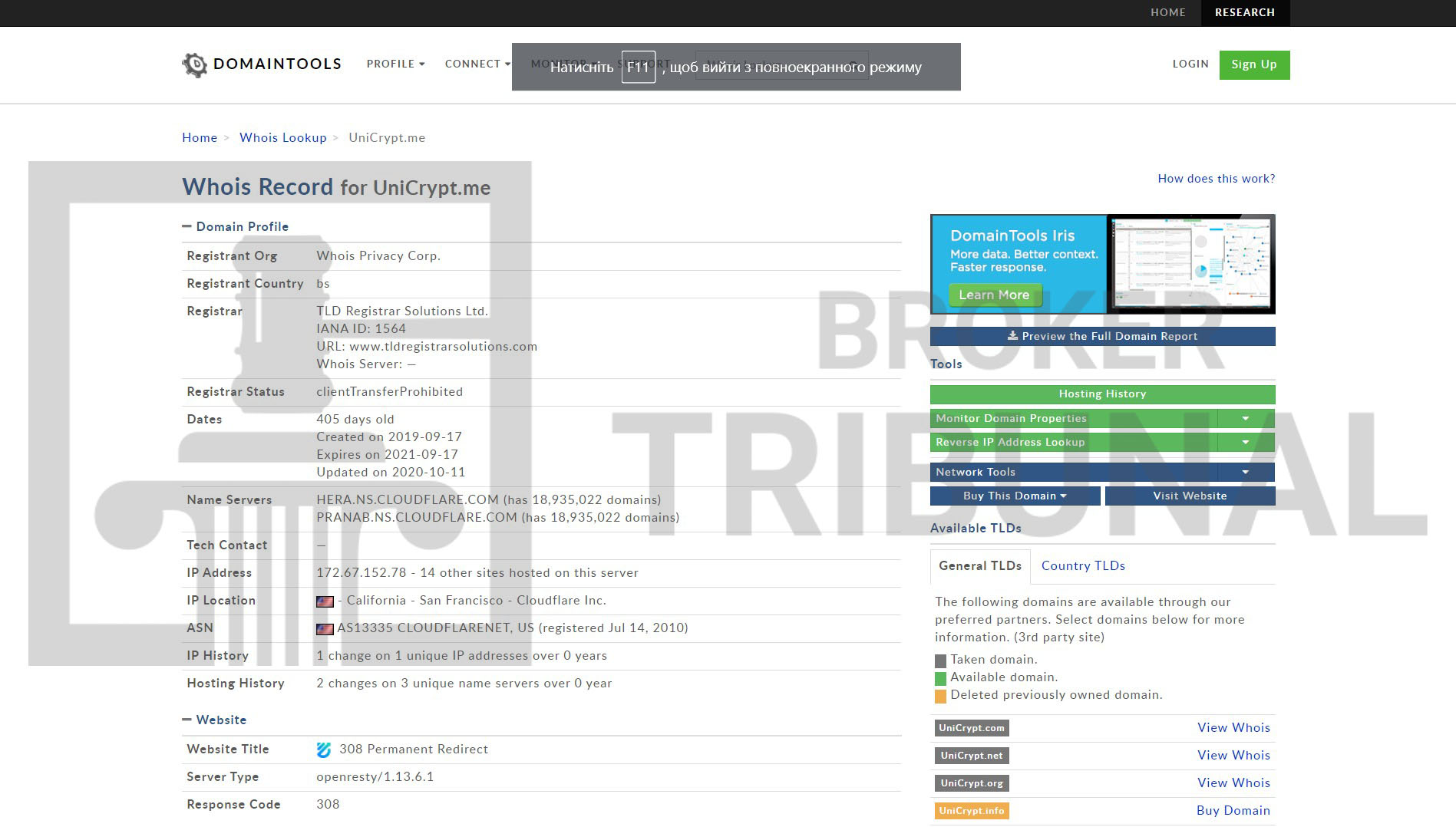
Task: Click Preview the Full Domain Report button
Action: [1102, 336]
